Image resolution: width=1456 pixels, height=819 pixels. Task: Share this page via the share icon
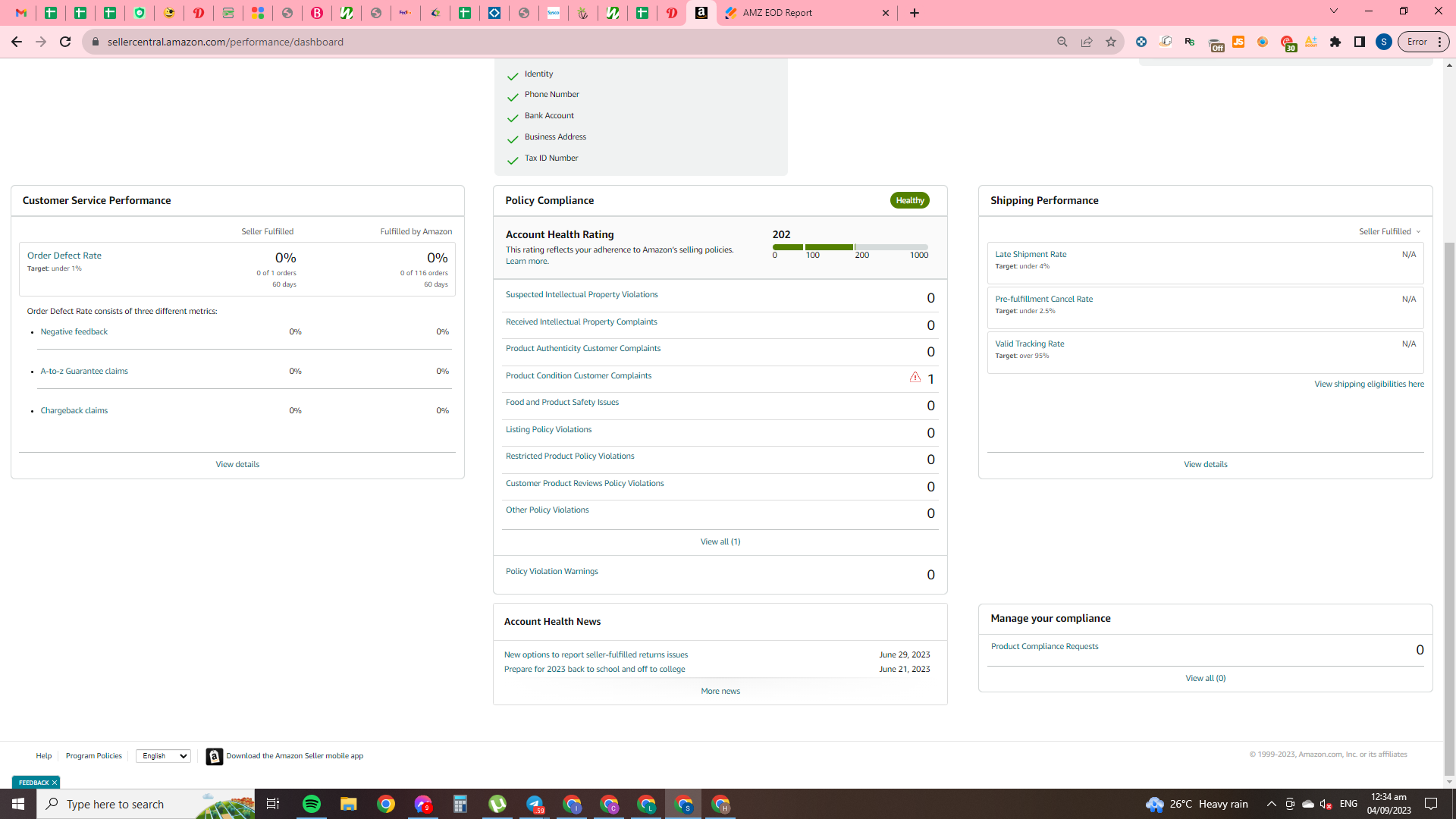[1087, 42]
